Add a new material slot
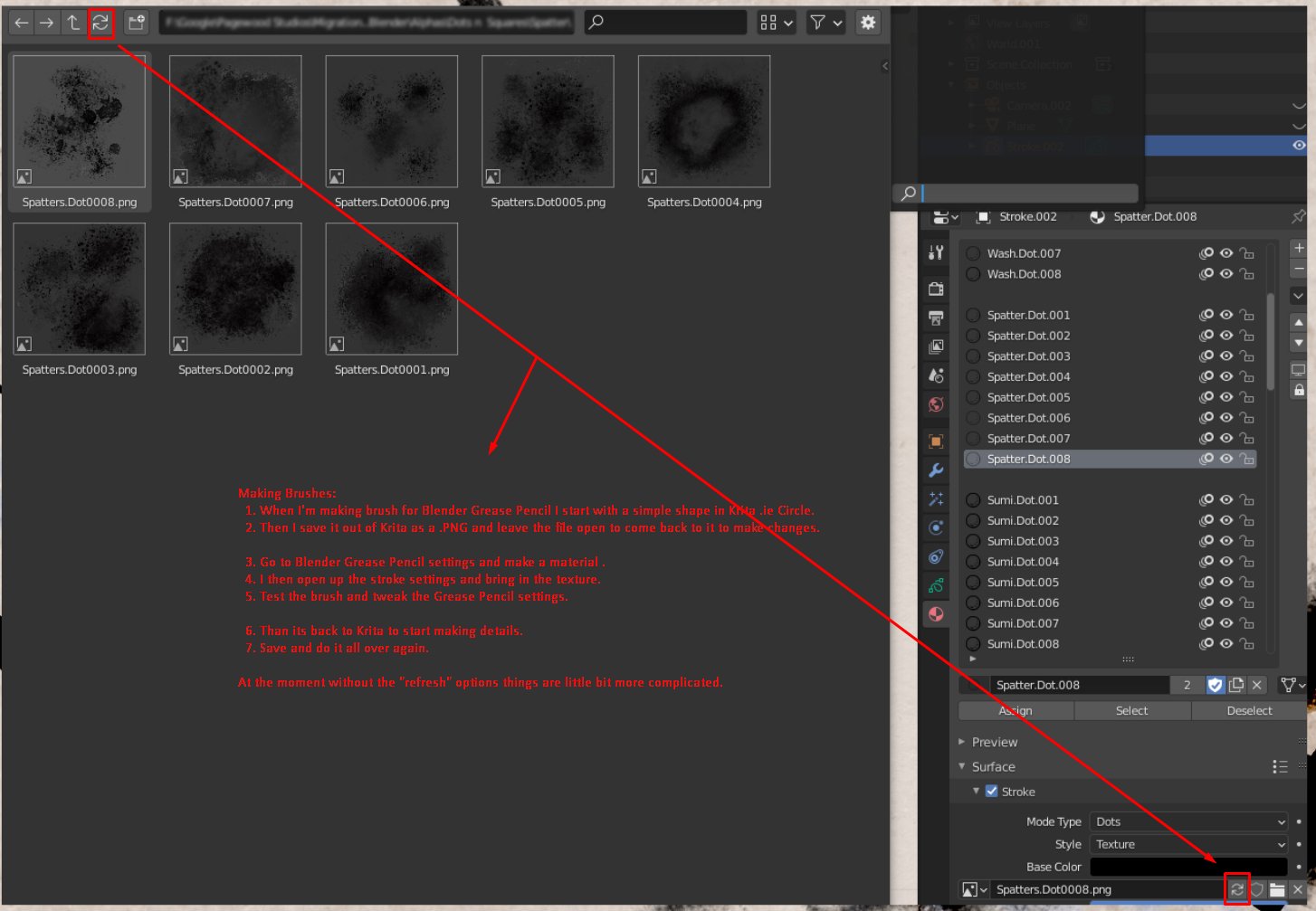This screenshot has height=911, width=1316. (x=1299, y=248)
